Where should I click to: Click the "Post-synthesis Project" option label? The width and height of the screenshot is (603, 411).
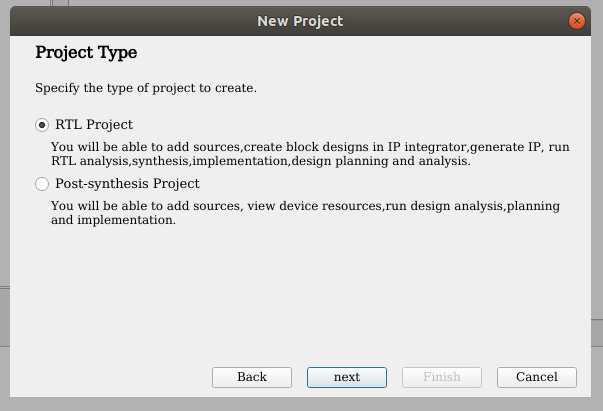(x=127, y=183)
